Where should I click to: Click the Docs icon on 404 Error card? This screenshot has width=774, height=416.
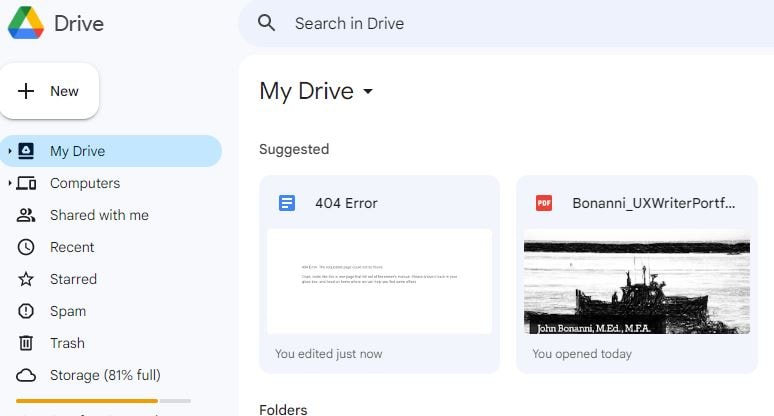287,203
